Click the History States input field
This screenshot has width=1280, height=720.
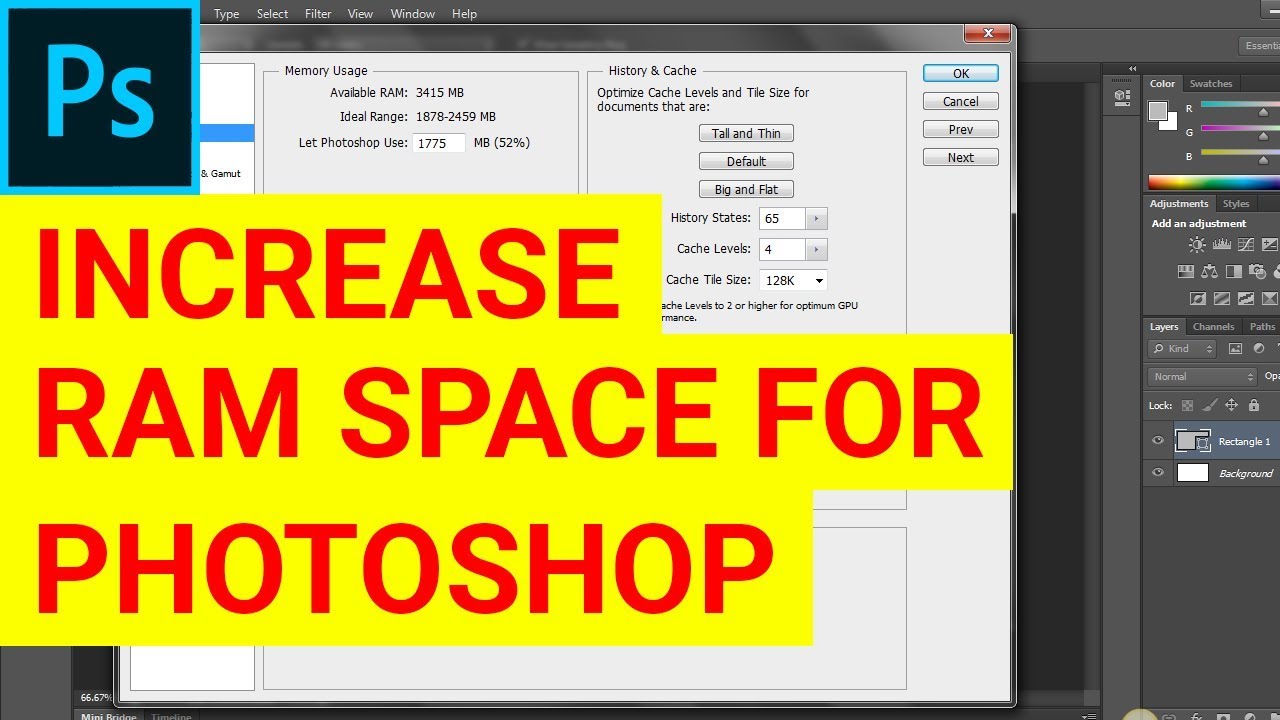click(783, 219)
